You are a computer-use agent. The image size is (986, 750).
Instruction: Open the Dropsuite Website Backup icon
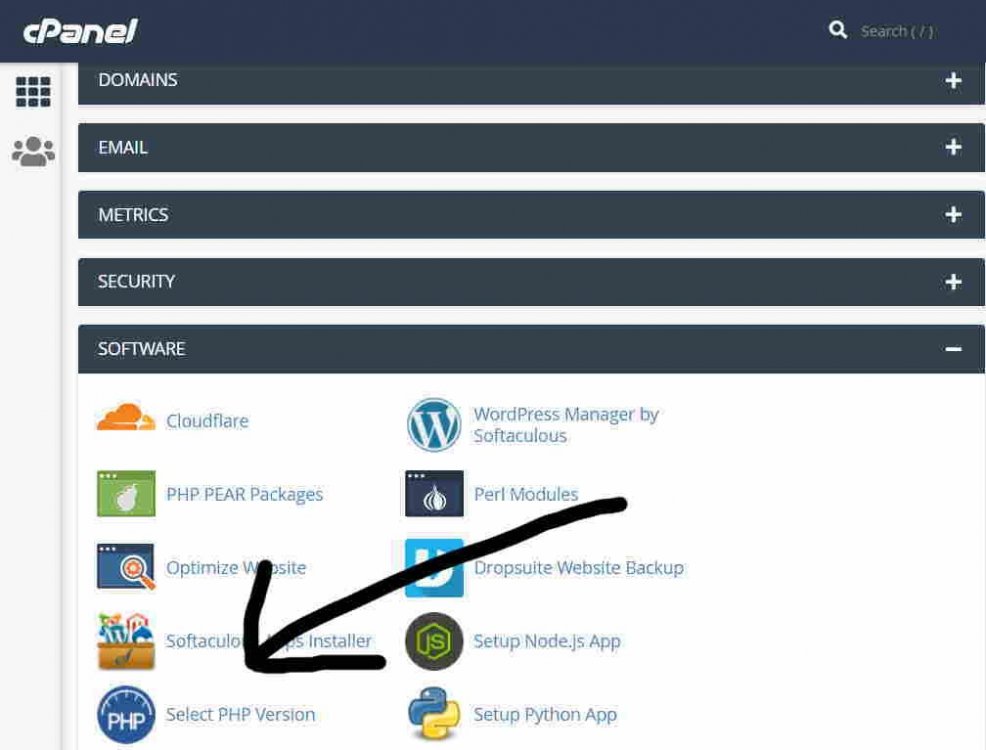pyautogui.click(x=434, y=567)
